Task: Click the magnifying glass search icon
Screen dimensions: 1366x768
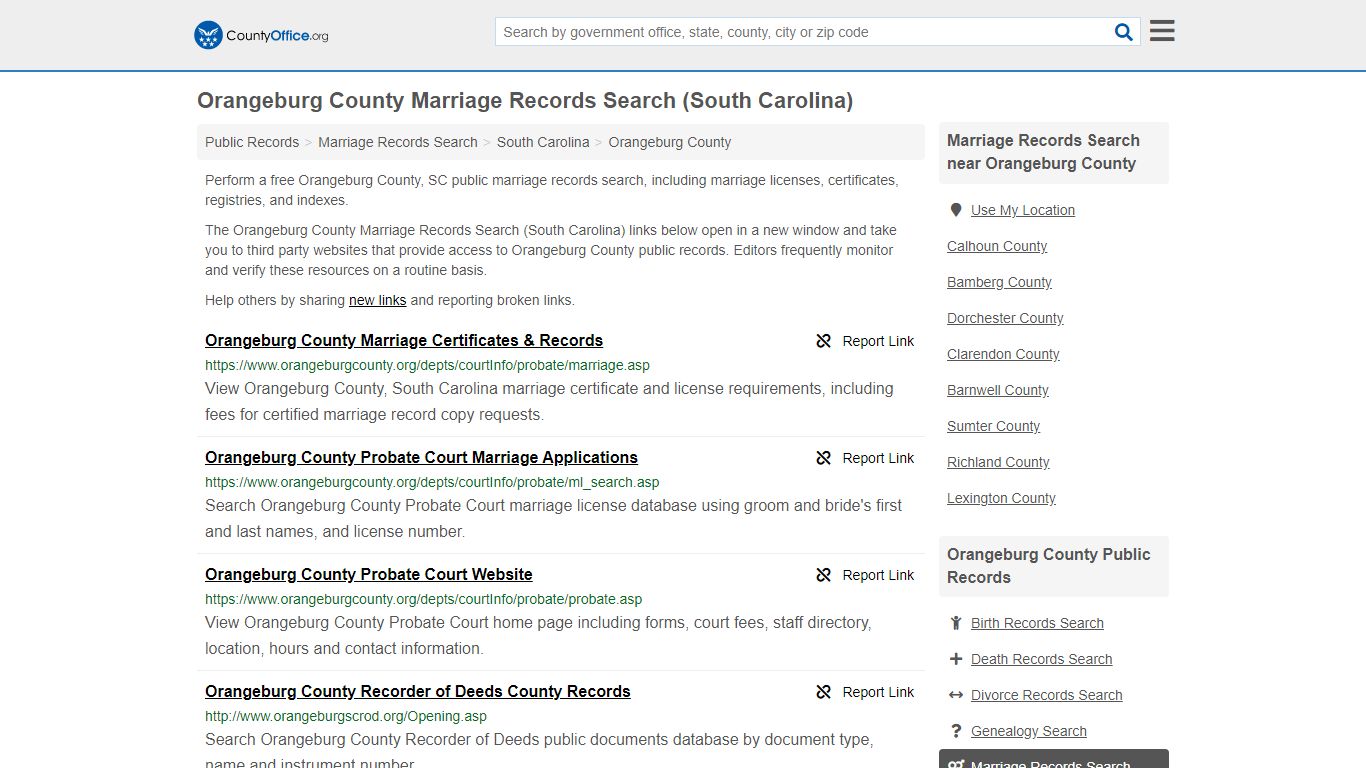Action: [1124, 32]
